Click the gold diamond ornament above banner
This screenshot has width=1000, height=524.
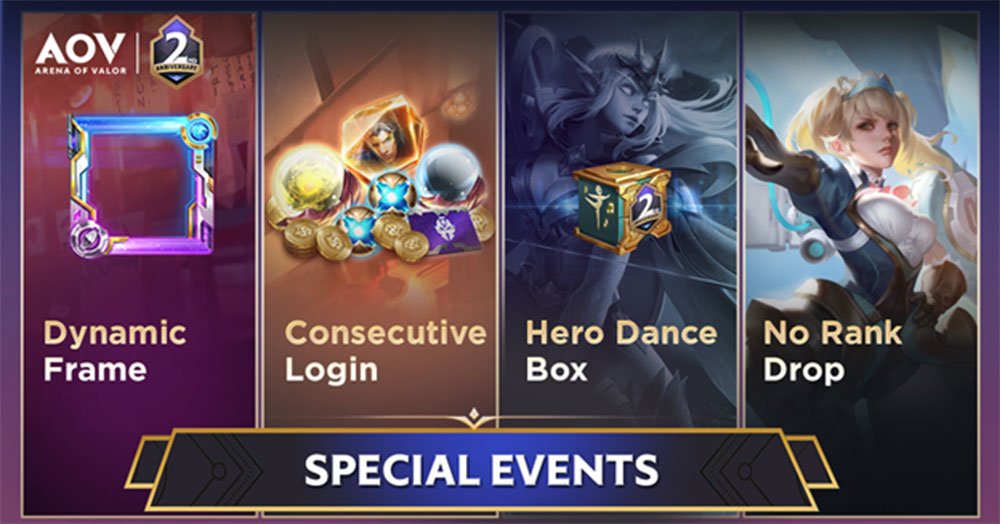(x=473, y=417)
